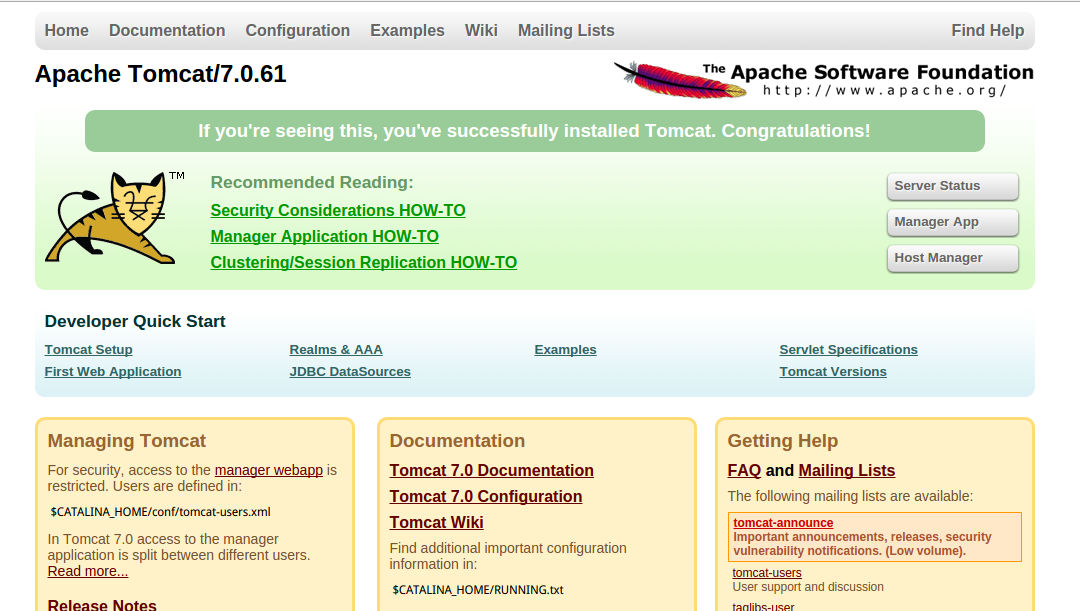1080x611 pixels.
Task: Open Mailing Lists in the navigation bar
Action: (x=566, y=30)
